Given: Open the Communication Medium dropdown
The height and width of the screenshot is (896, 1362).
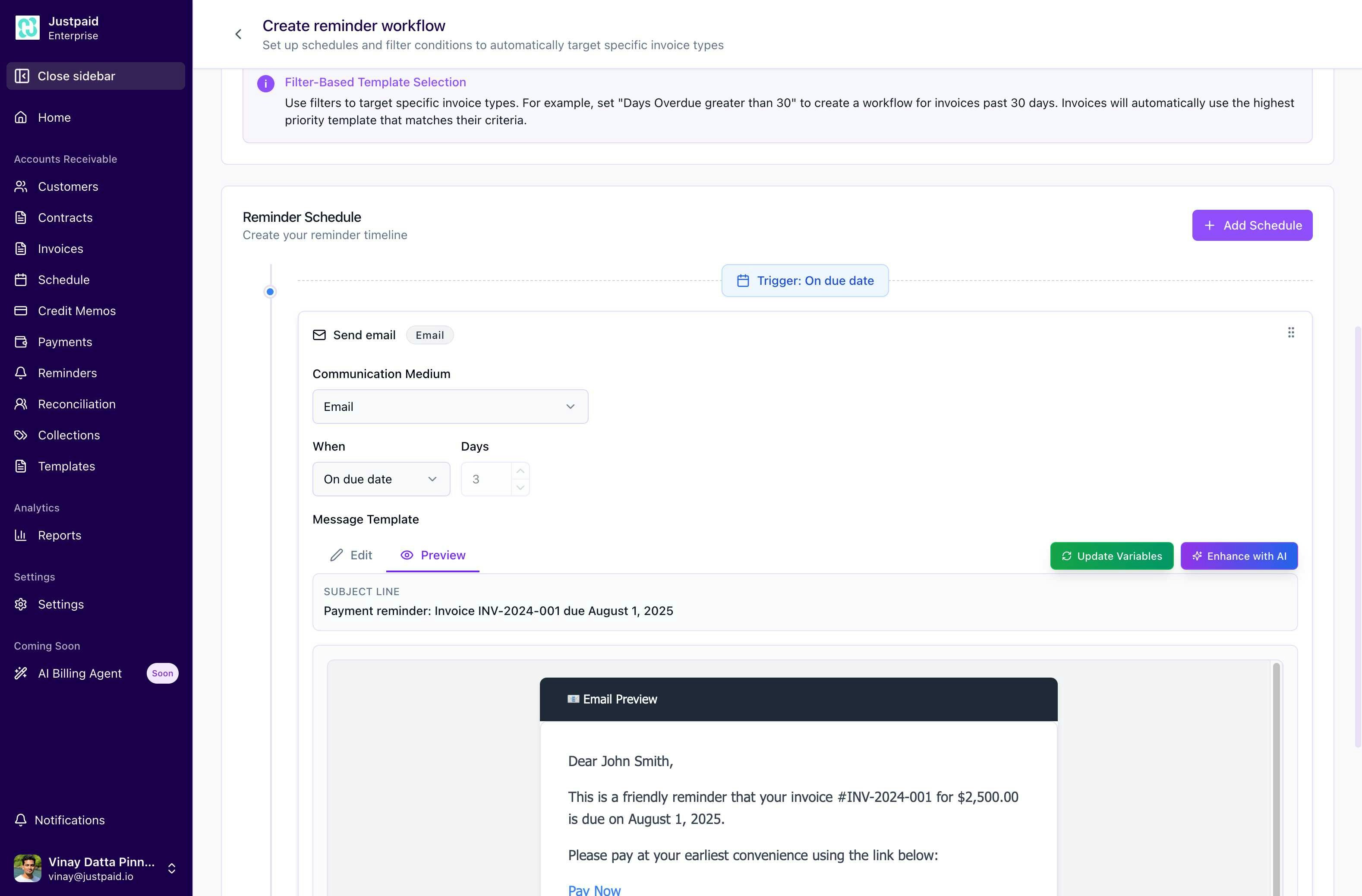Looking at the screenshot, I should (x=450, y=406).
